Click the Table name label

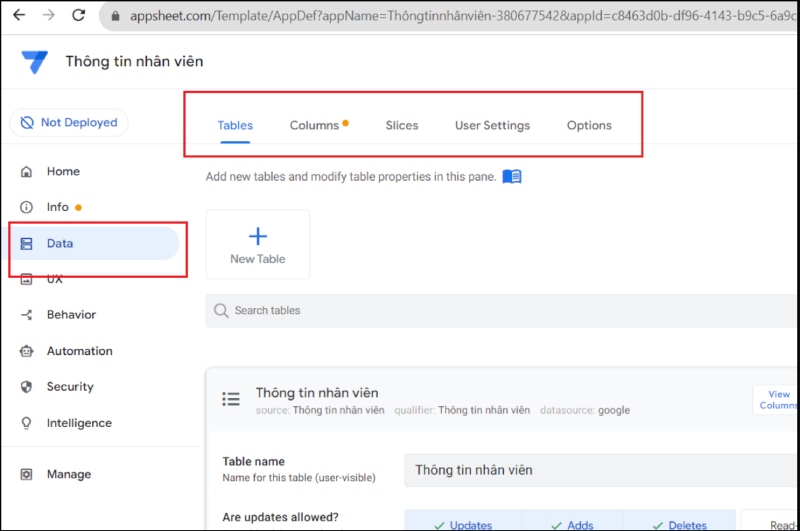tap(254, 462)
